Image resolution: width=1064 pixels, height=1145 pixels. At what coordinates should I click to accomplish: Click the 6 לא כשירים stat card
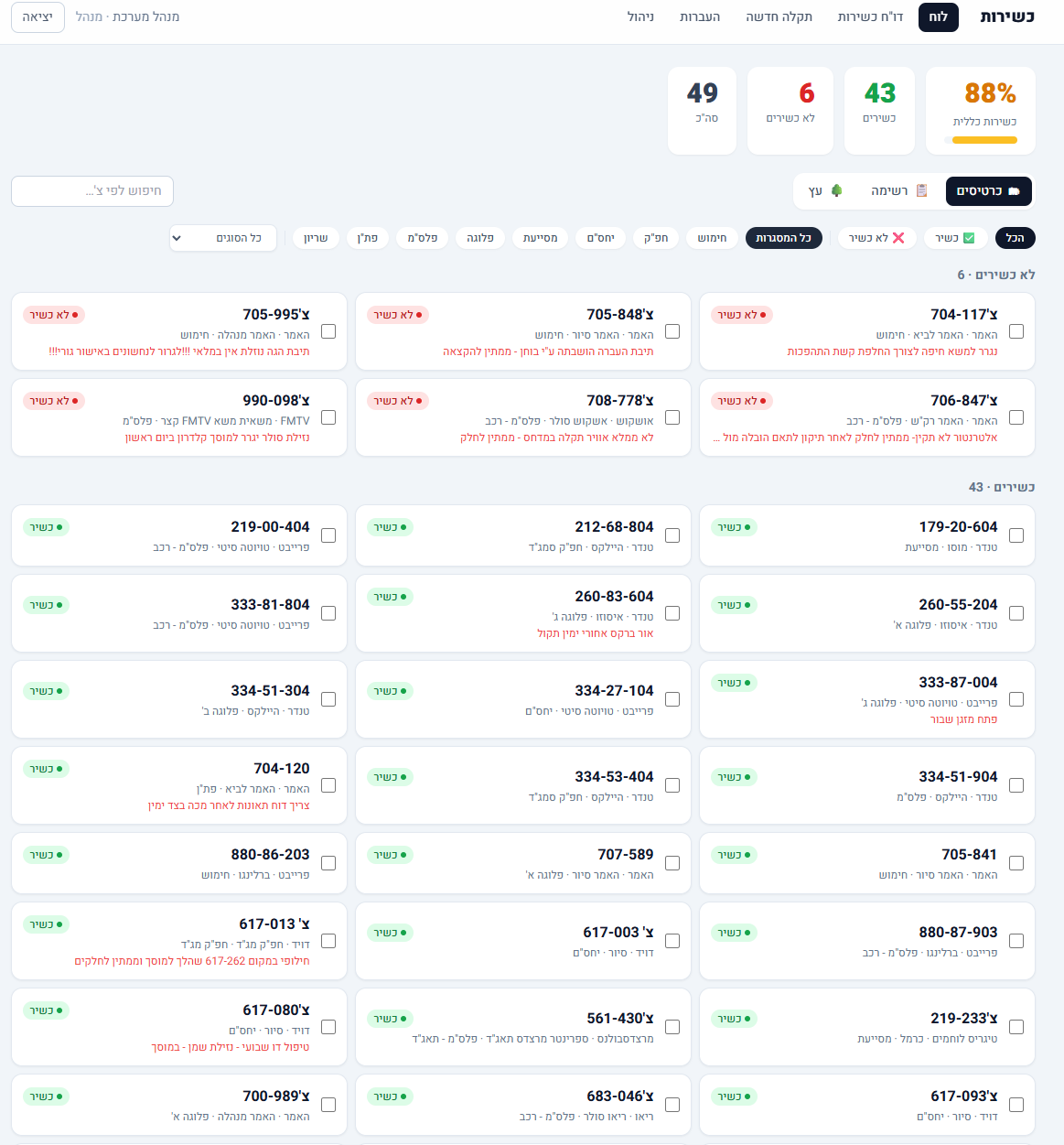tap(790, 111)
